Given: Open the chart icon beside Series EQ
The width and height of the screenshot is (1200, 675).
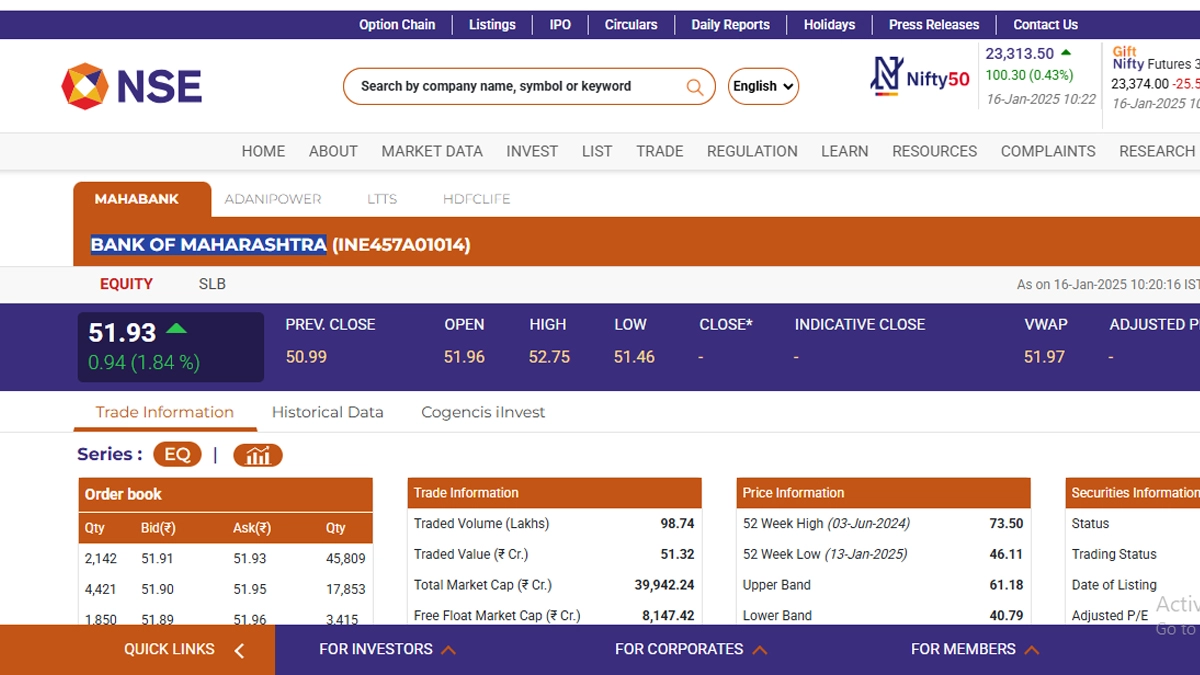Looking at the screenshot, I should 258,456.
